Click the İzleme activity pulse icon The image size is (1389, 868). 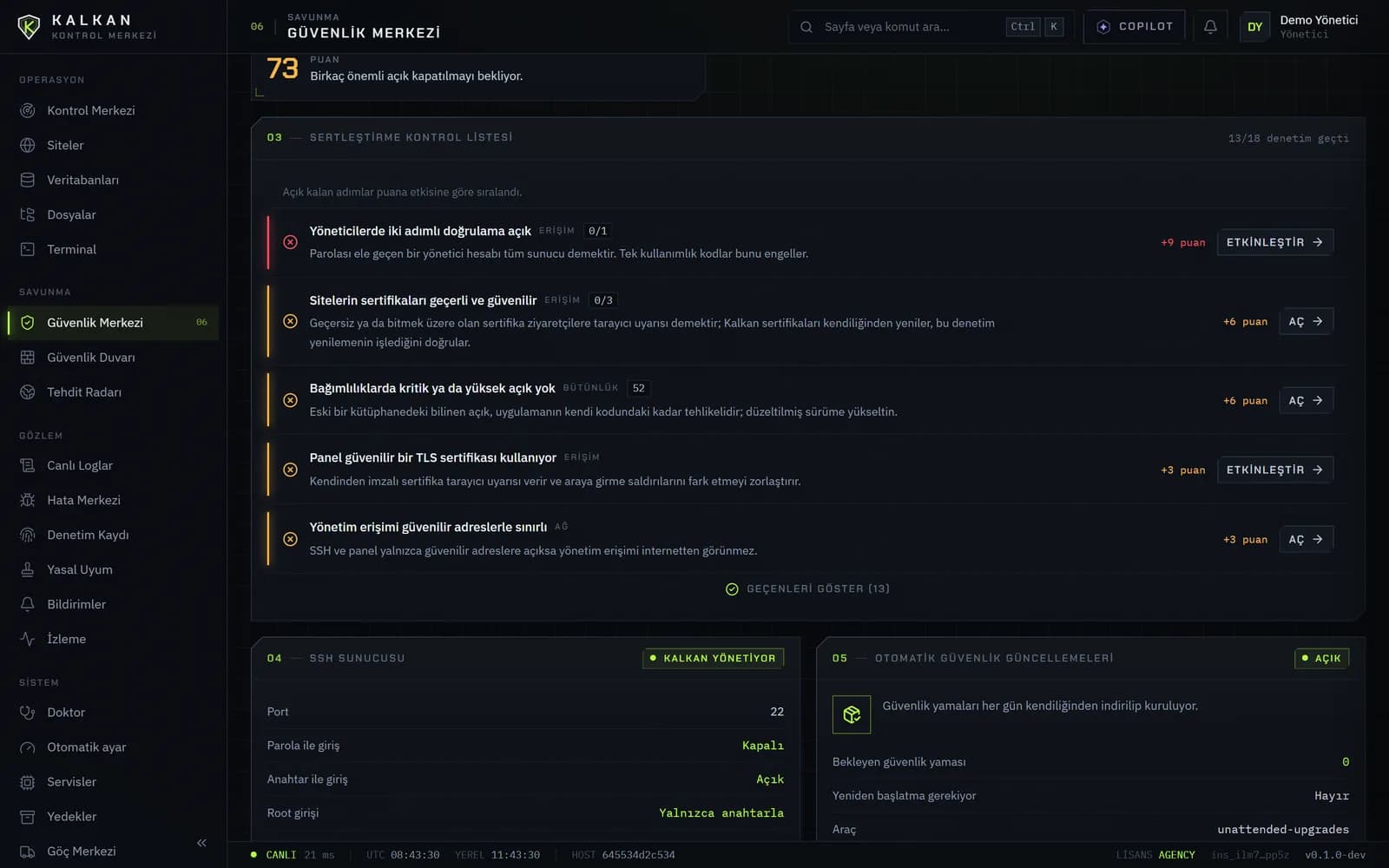[x=28, y=639]
